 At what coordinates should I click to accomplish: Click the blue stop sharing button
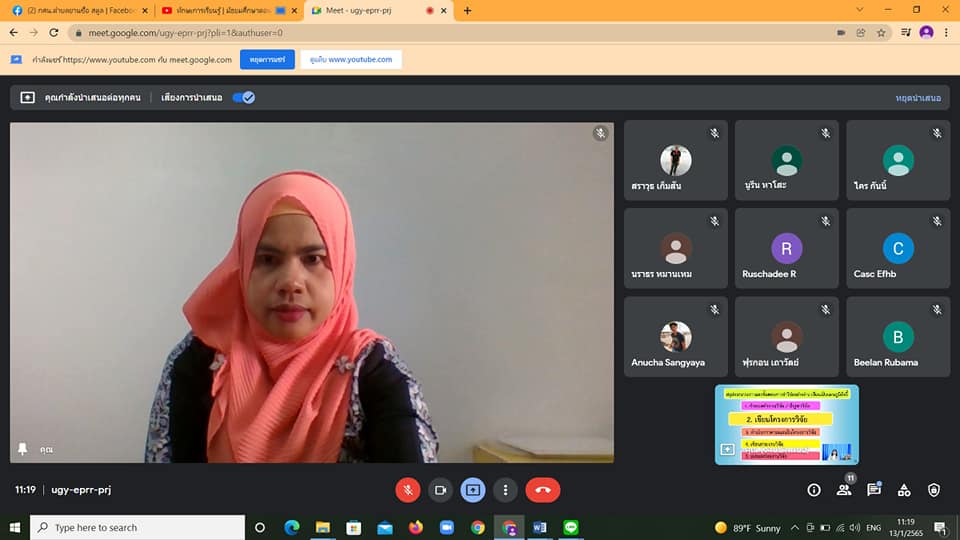(260, 60)
